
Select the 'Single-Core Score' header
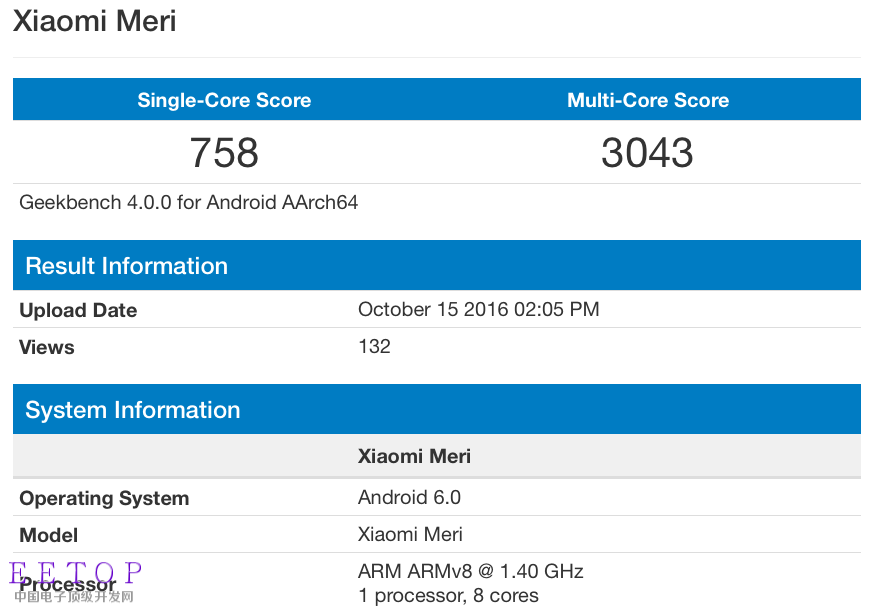click(224, 100)
